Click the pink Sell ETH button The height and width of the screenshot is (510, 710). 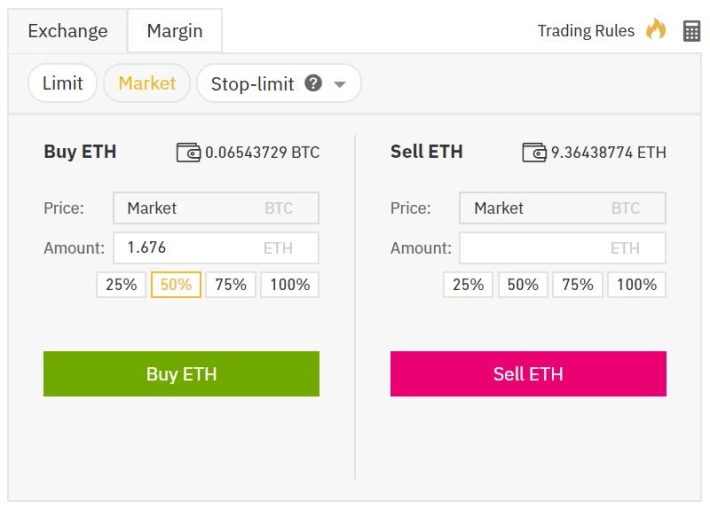528,374
